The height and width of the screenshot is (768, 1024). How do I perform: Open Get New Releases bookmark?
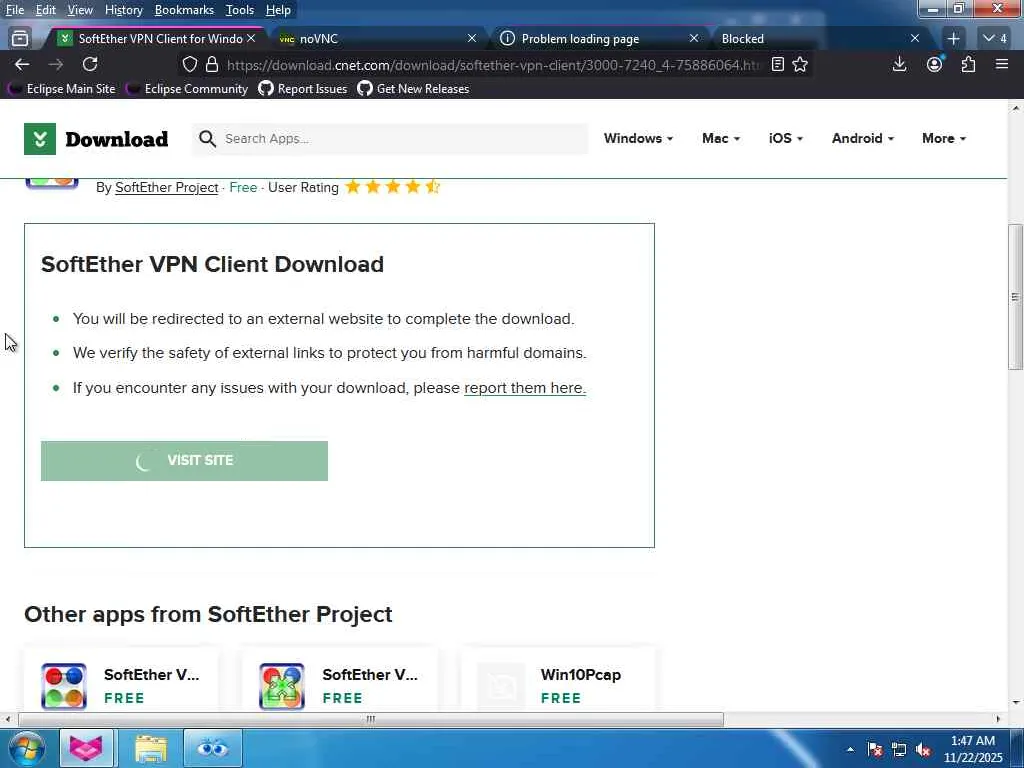(x=413, y=89)
